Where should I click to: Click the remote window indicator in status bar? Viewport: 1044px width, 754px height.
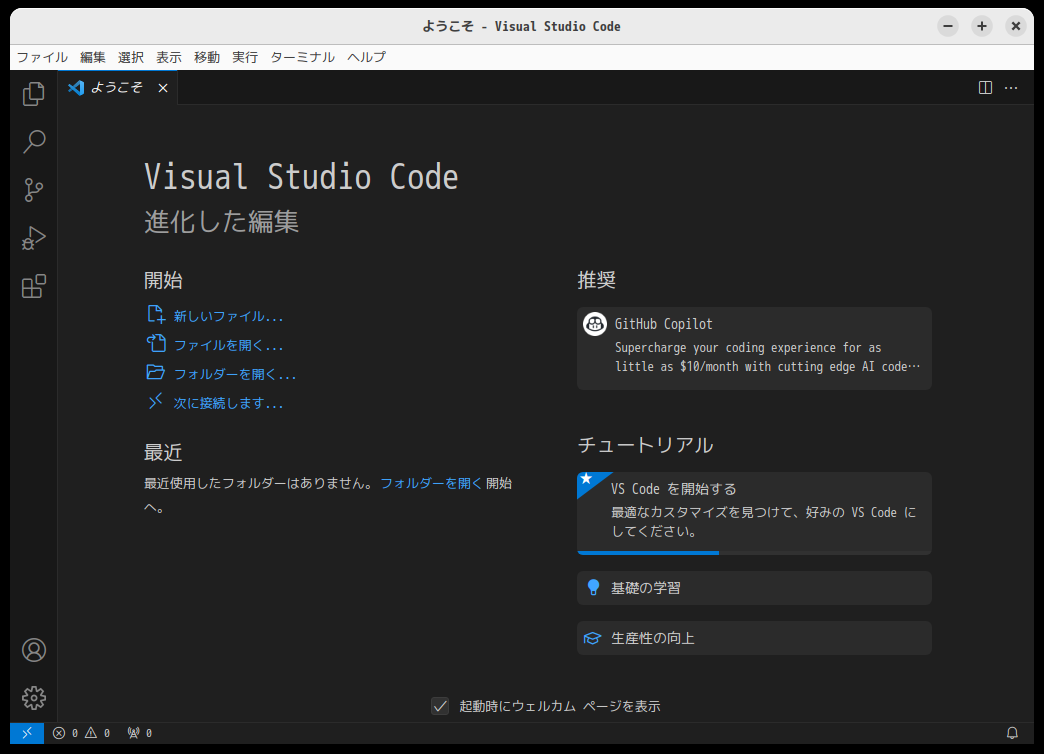pos(27,733)
